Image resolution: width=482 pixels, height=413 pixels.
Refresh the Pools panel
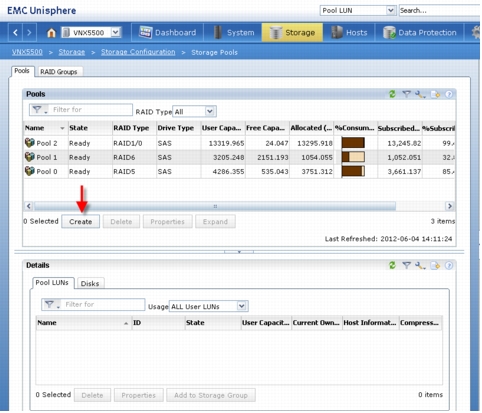[x=392, y=94]
